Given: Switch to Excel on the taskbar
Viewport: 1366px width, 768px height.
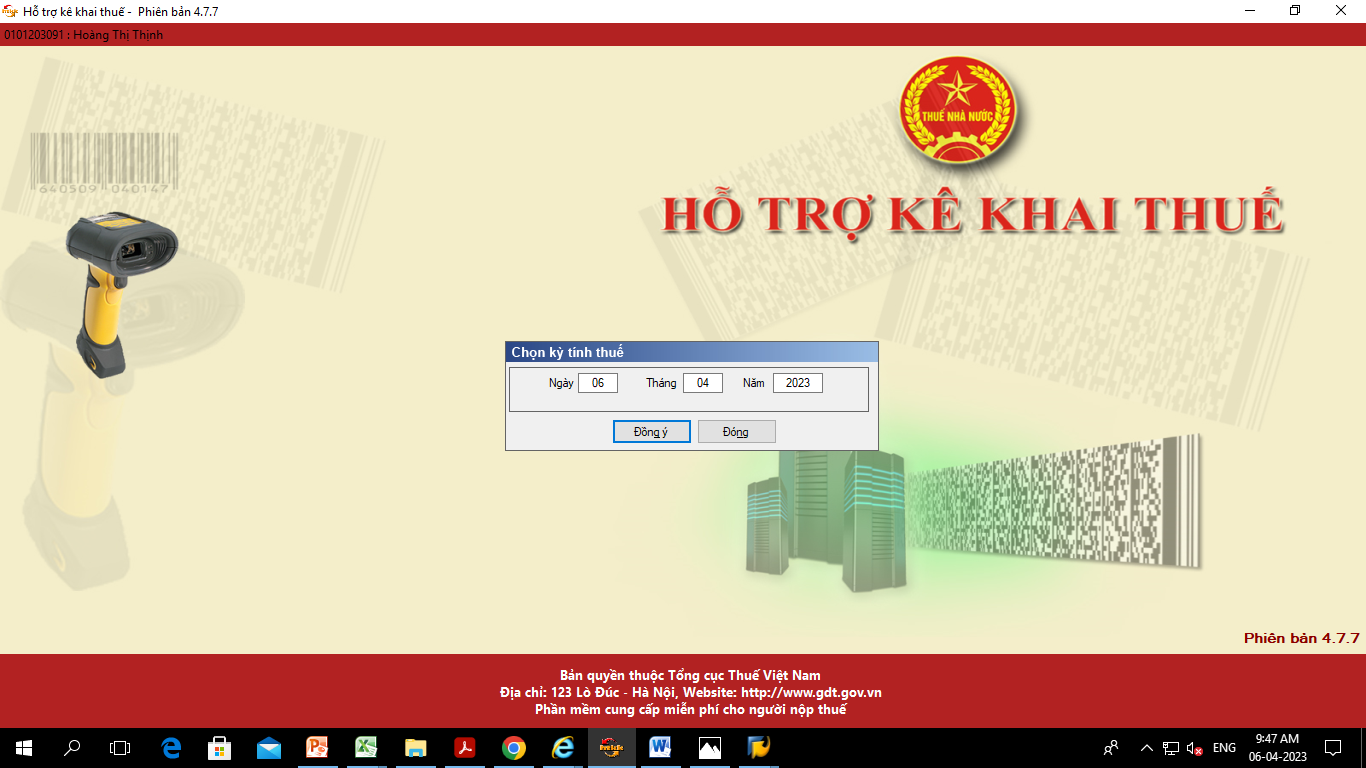Looking at the screenshot, I should pyautogui.click(x=366, y=747).
